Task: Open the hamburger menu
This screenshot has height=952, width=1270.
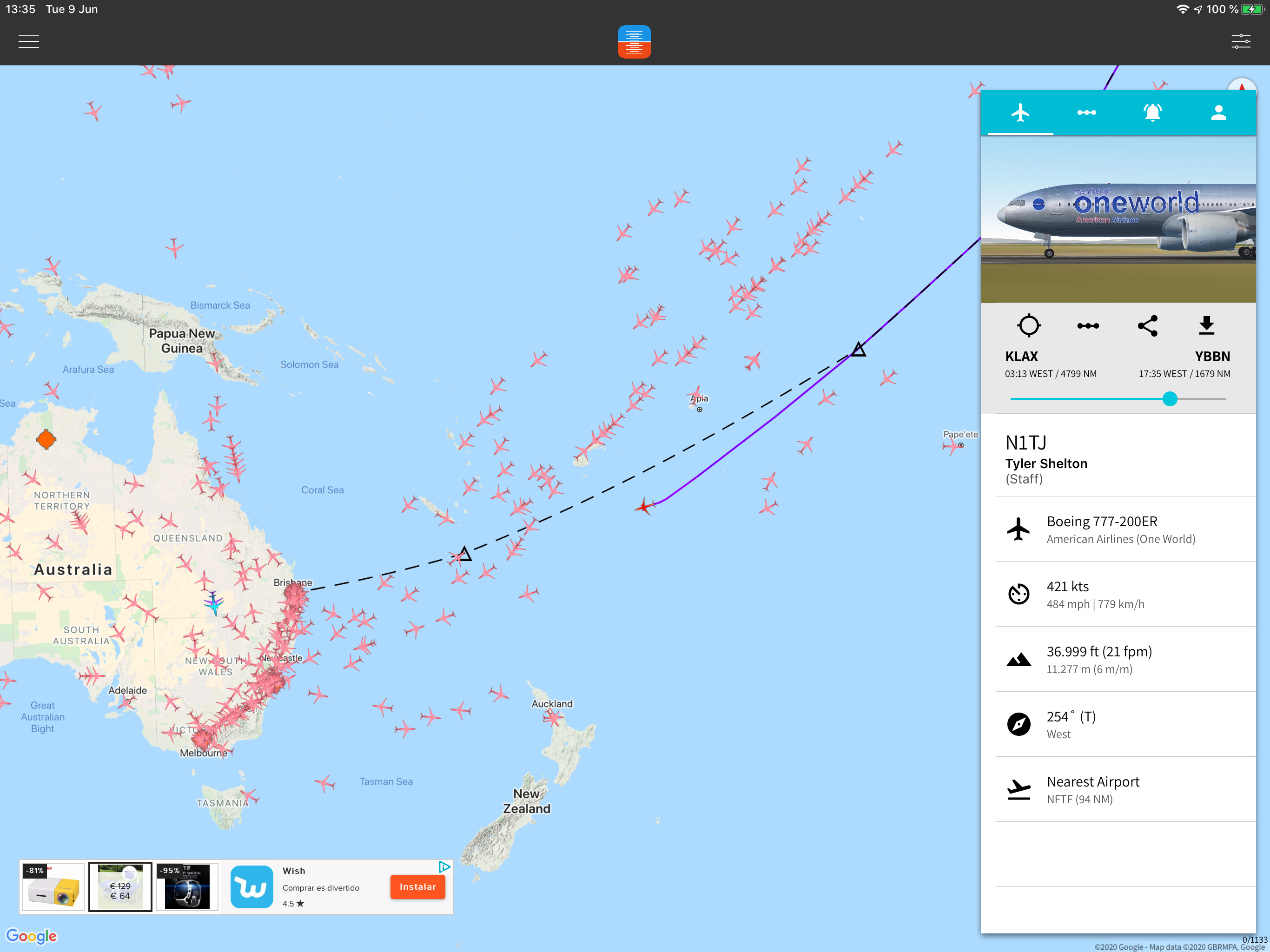Action: [x=29, y=41]
